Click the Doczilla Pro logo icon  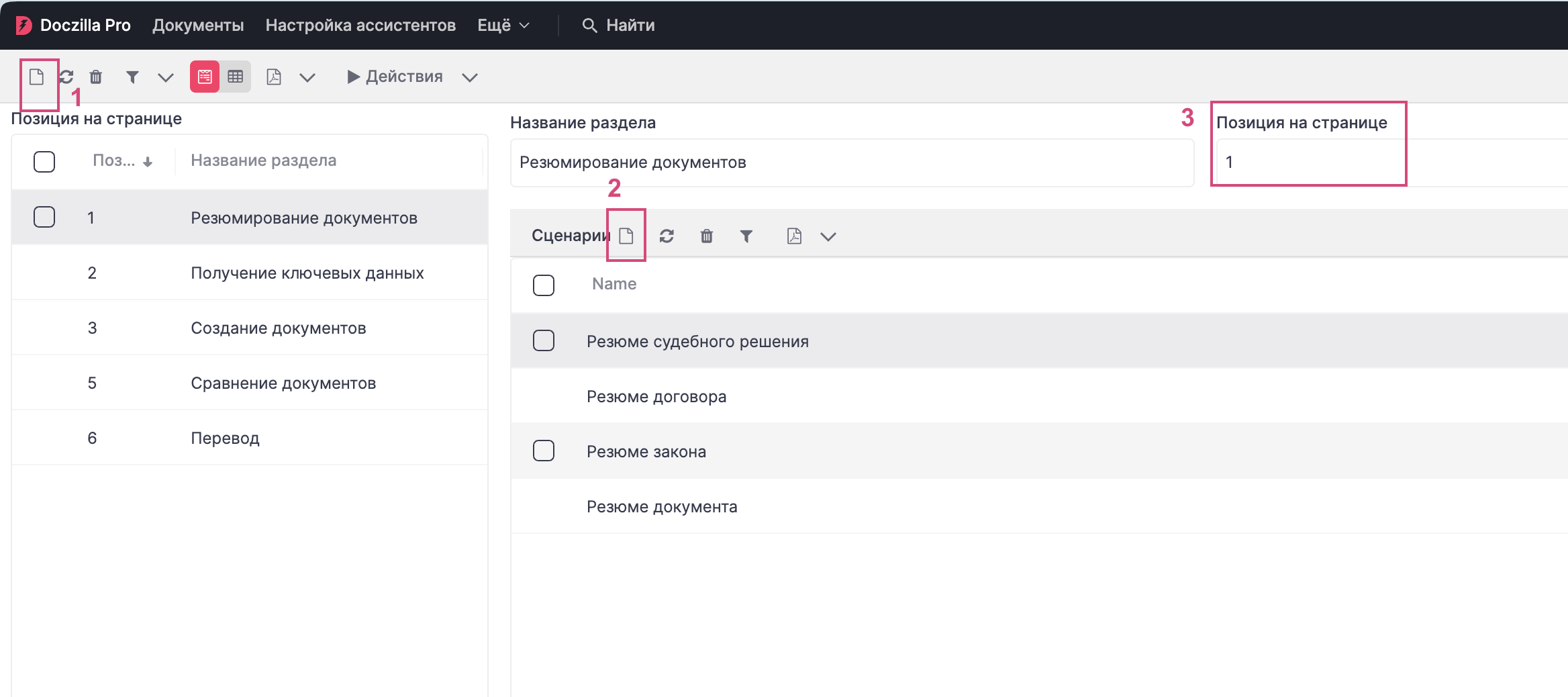tap(23, 26)
